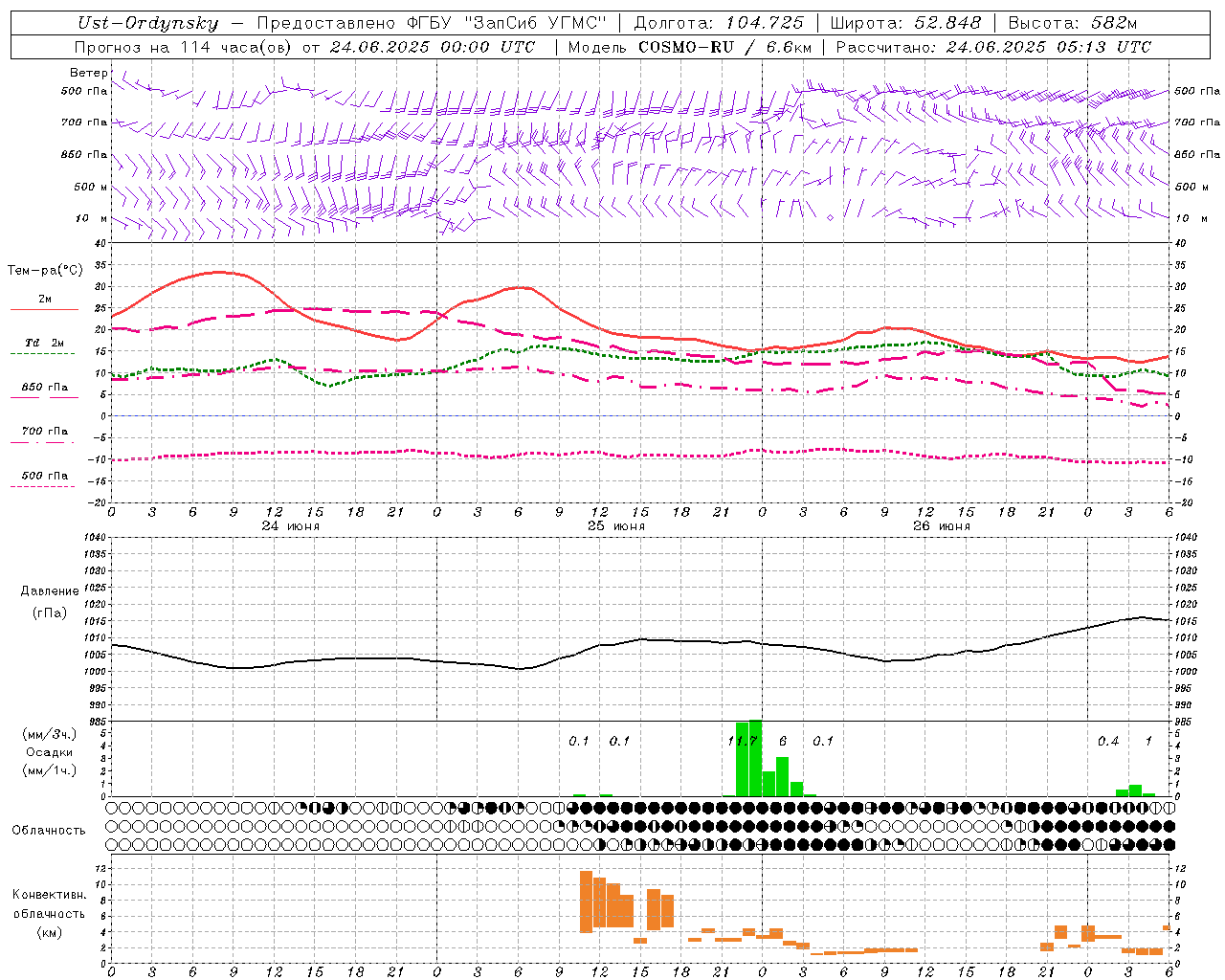Click the "Высота: 582м" header field
Viewport: 1225px width, 980px height.
point(1073,23)
